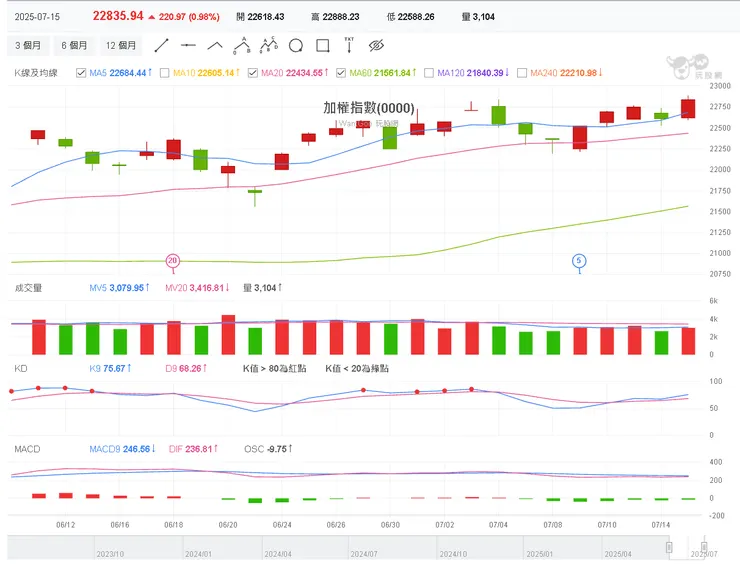This screenshot has height=567, width=740.
Task: Select the angle polyline drawing tool
Action: point(215,46)
